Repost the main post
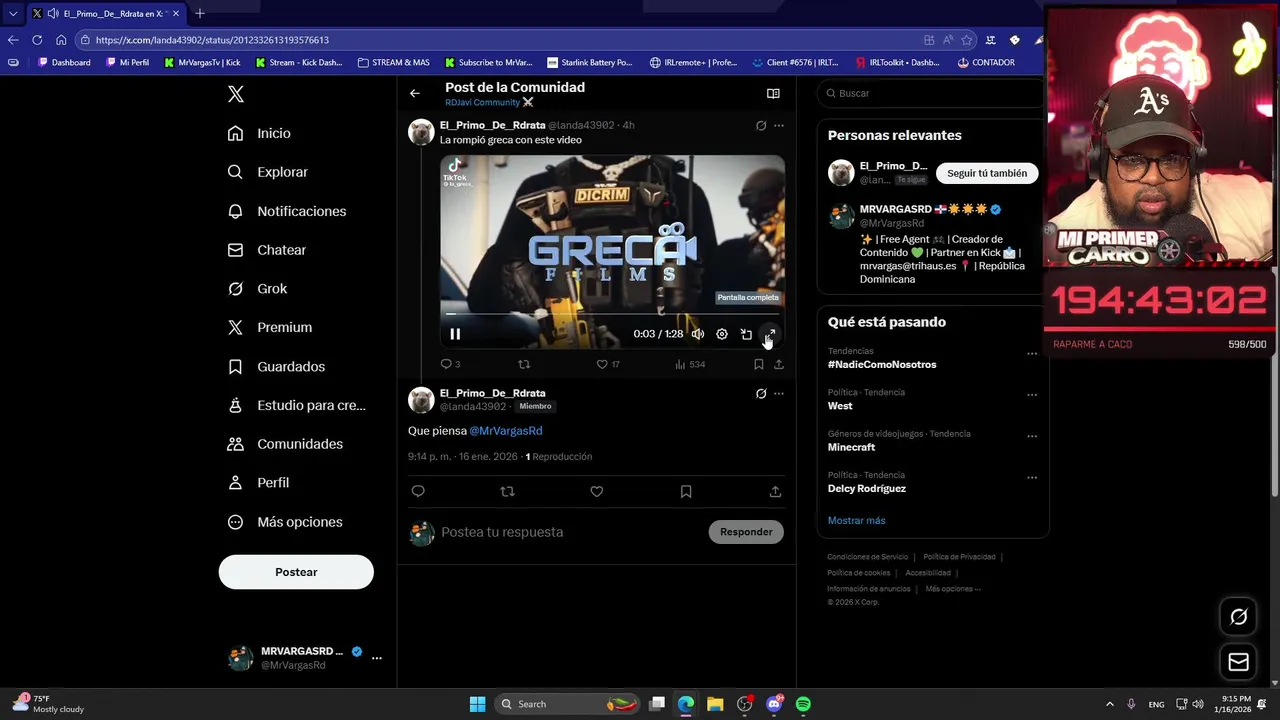This screenshot has width=1280, height=720. pos(507,491)
